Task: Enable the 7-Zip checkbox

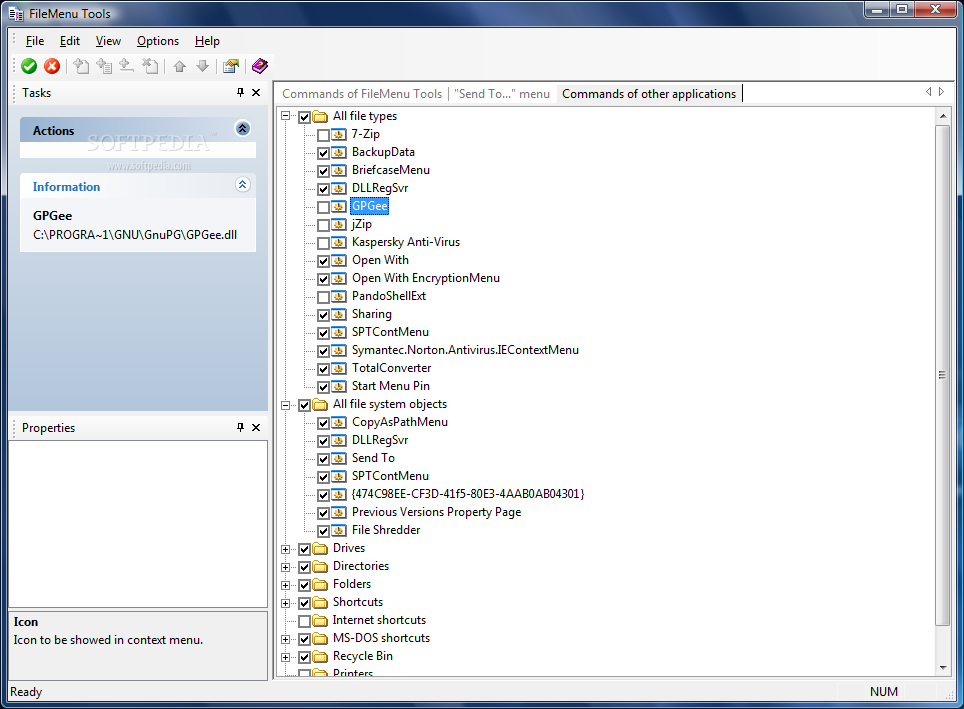Action: [x=323, y=135]
